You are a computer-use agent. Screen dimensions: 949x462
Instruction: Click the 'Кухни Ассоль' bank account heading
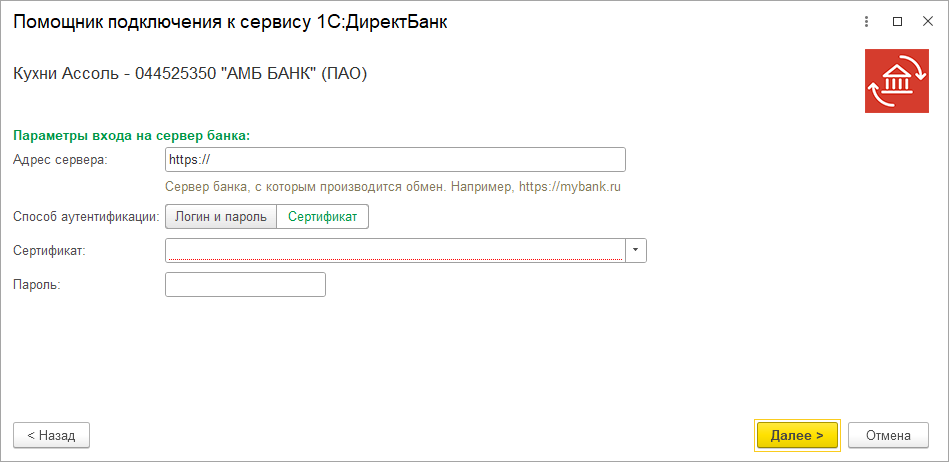coord(191,73)
